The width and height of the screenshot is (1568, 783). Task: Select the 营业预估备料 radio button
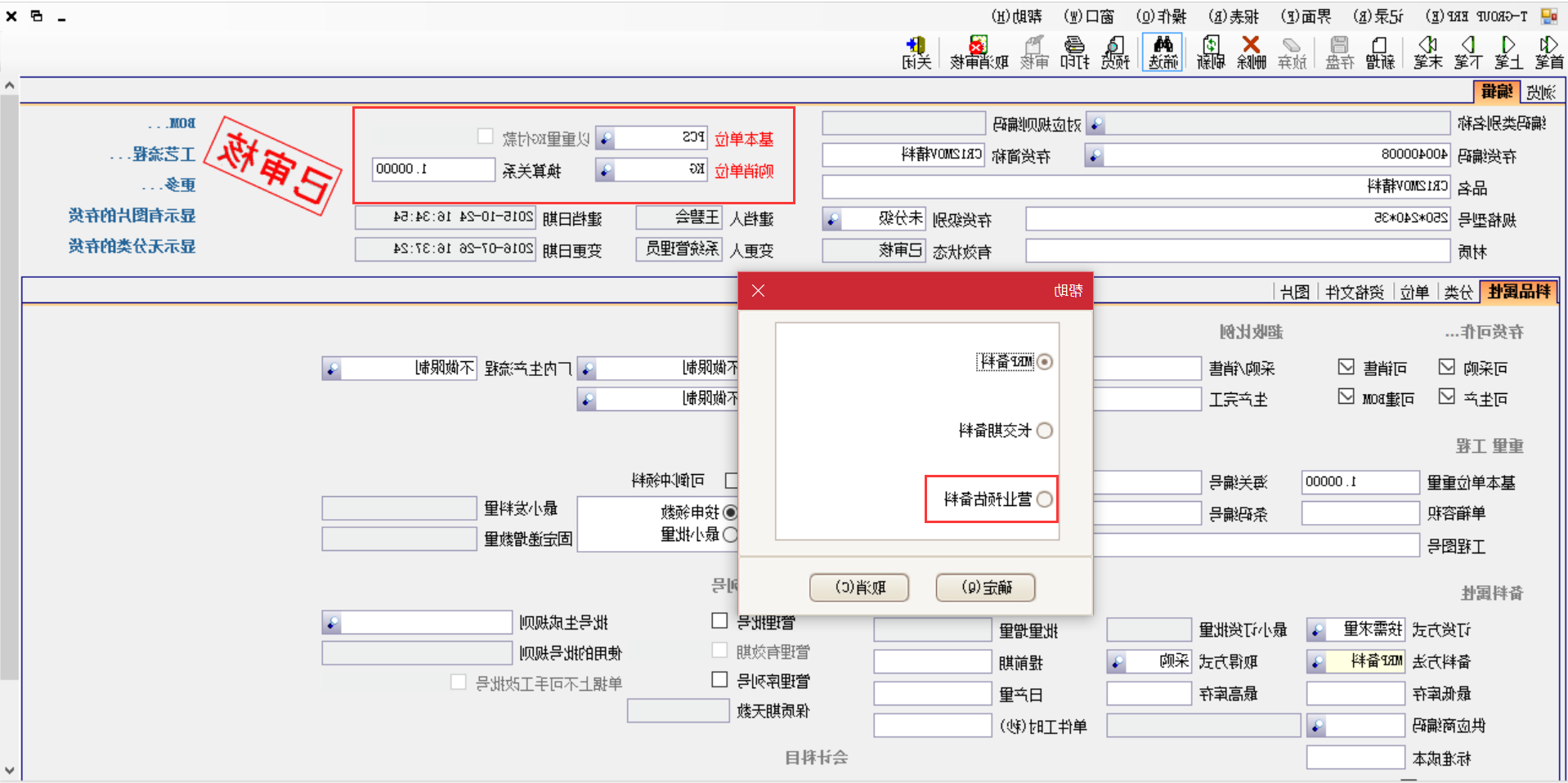pos(1045,499)
